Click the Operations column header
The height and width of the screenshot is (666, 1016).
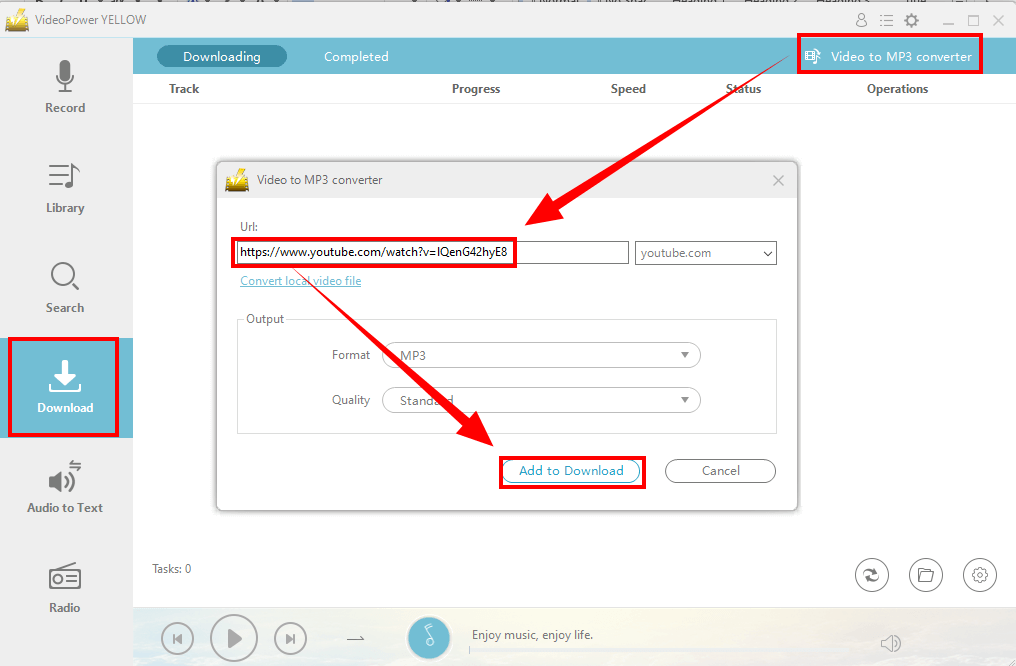click(x=897, y=89)
